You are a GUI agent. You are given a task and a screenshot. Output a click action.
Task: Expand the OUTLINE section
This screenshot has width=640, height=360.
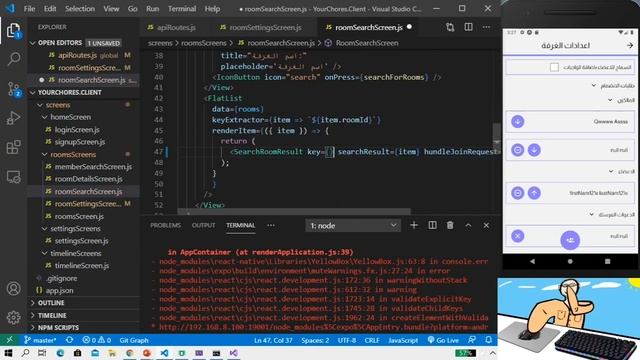pos(84,303)
